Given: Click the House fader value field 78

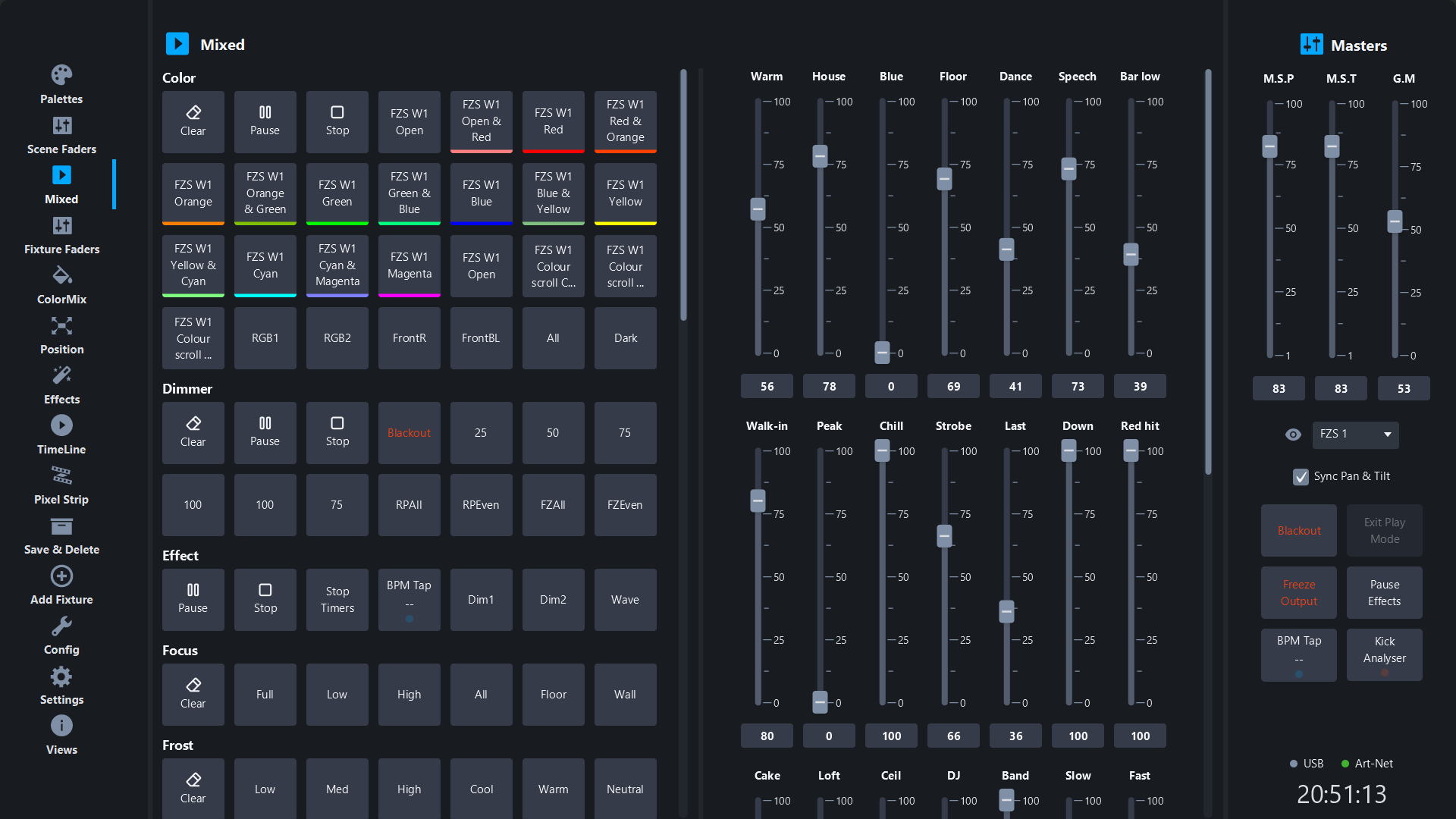Looking at the screenshot, I should coord(829,387).
